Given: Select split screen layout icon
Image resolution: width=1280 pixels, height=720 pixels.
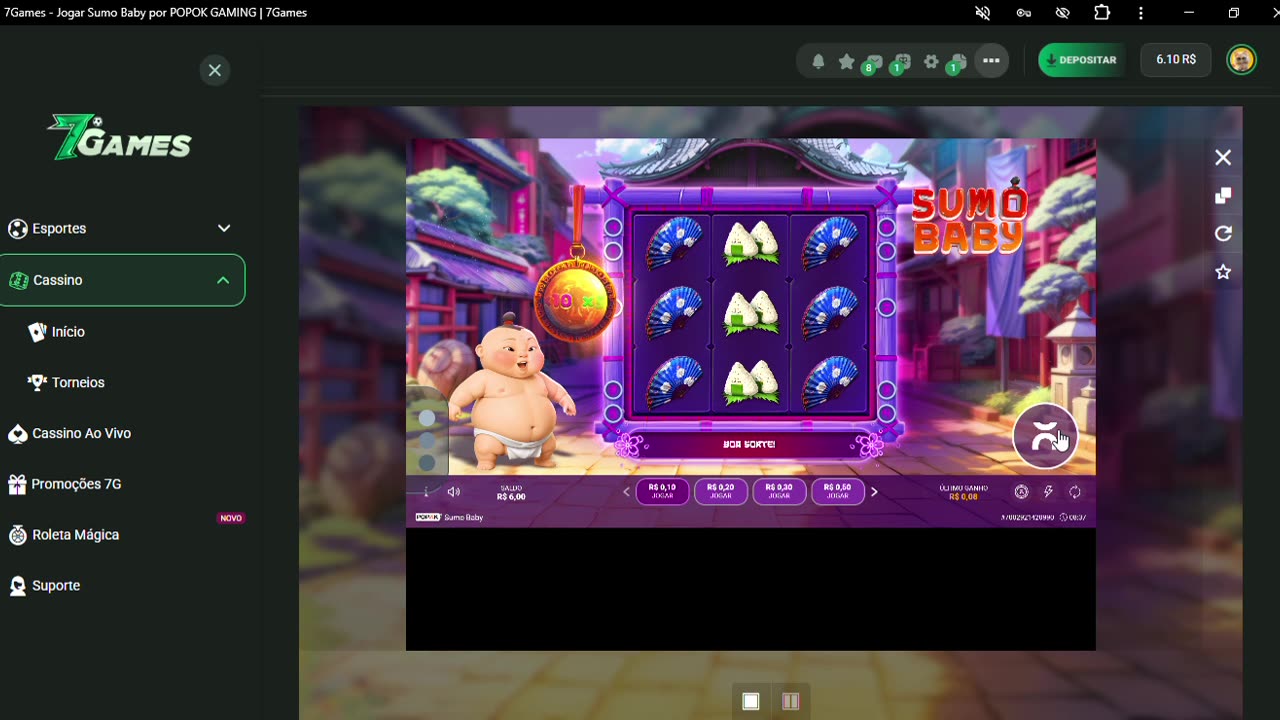Looking at the screenshot, I should pyautogui.click(x=790, y=702).
